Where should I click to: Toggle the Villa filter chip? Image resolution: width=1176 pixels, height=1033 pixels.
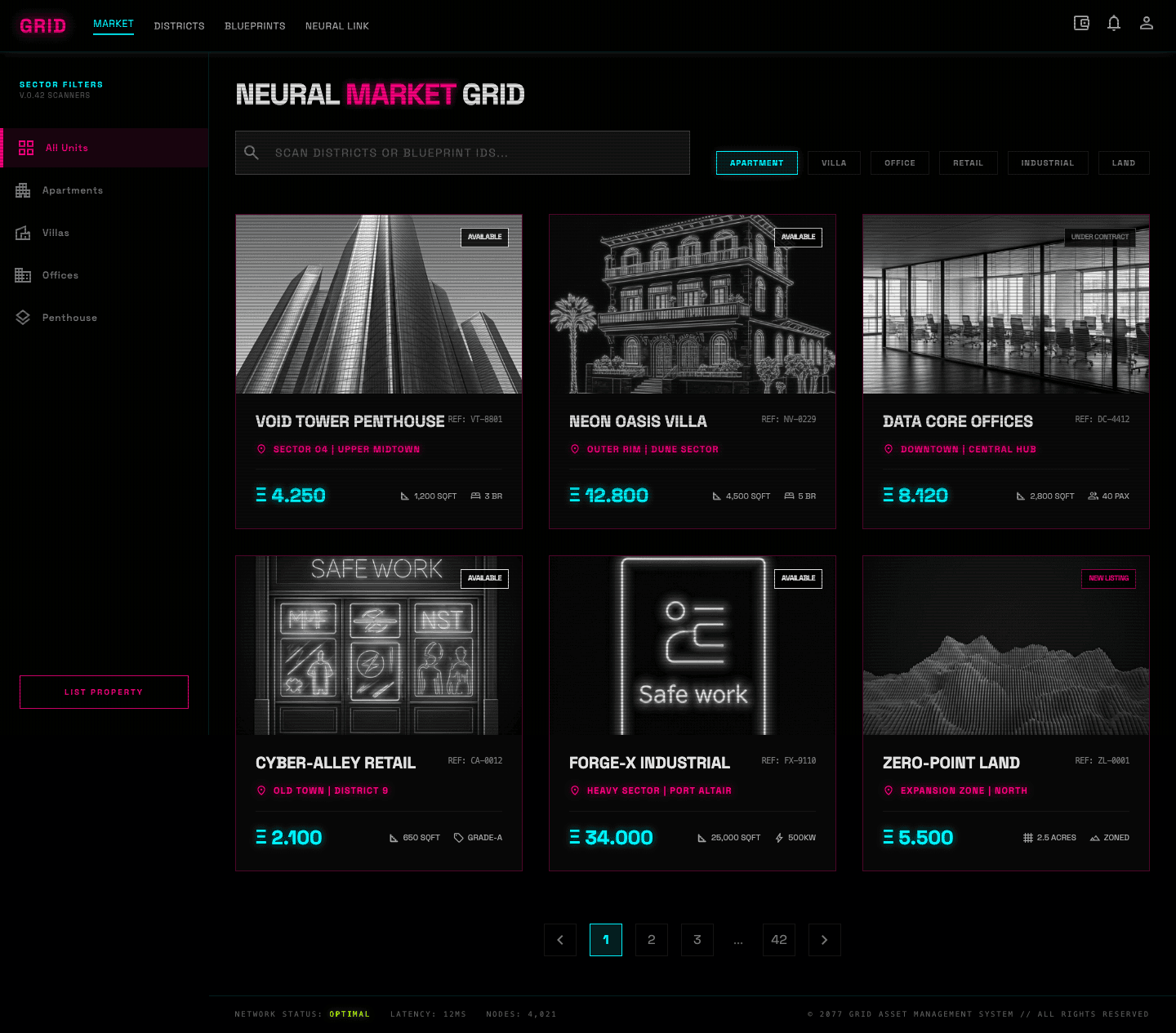coord(834,163)
